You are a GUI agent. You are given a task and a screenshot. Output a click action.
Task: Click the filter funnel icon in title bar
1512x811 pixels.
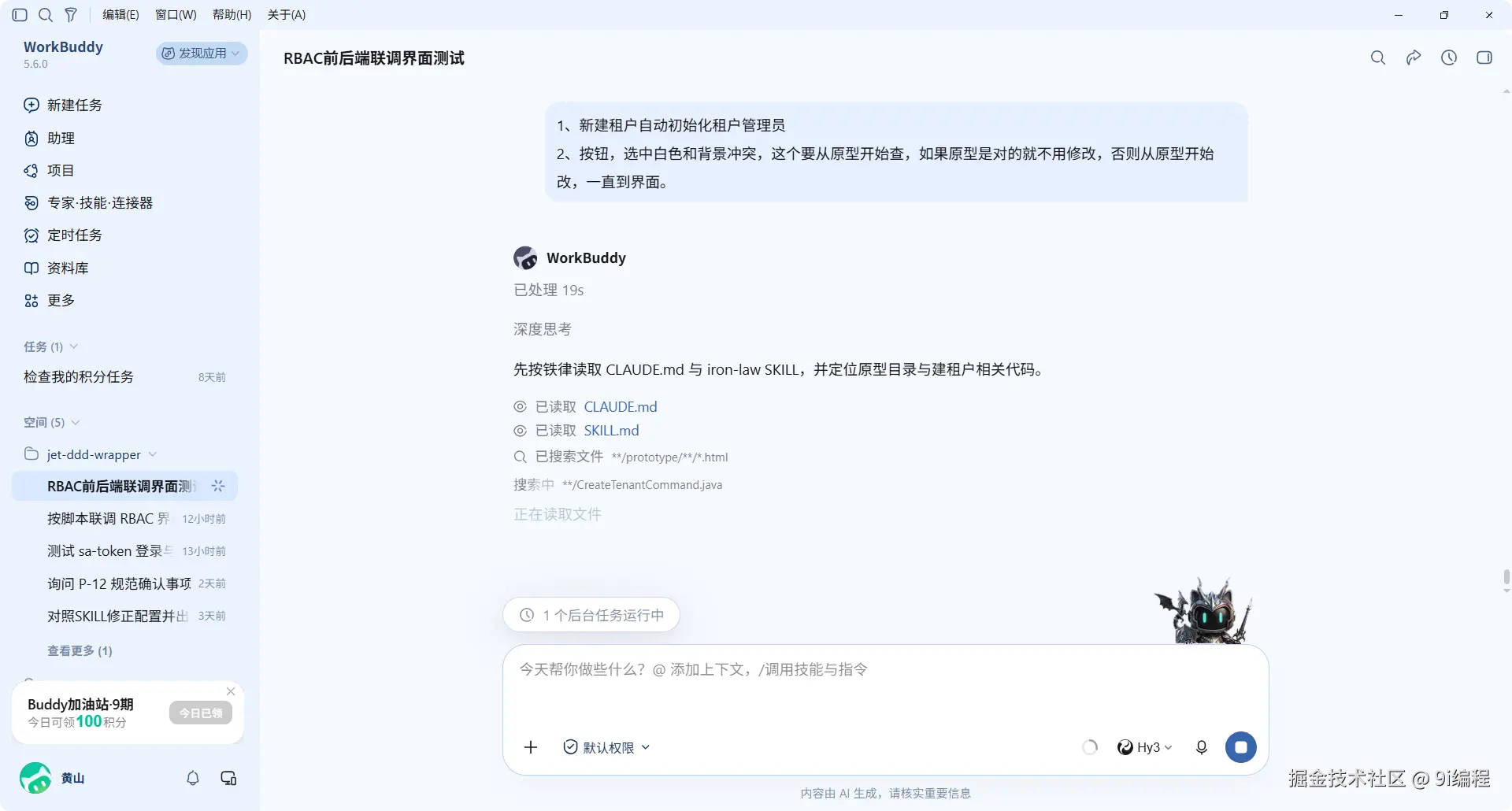coord(71,15)
